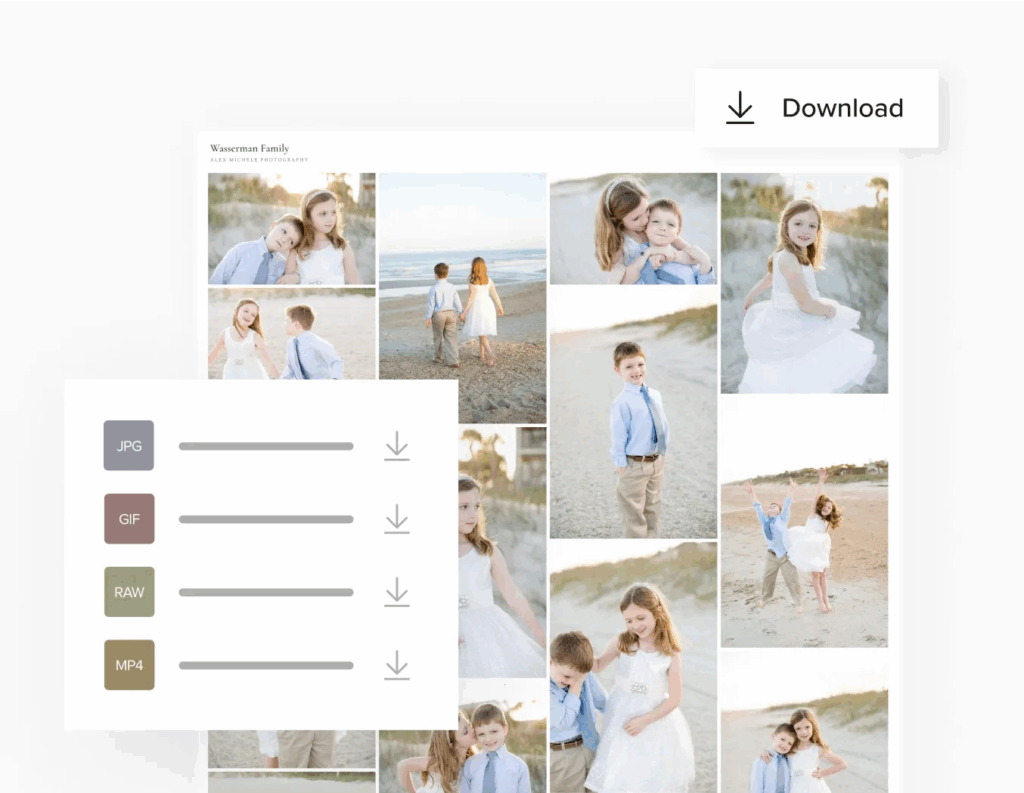
Task: Open top-left photo of siblings leaning together
Action: [x=292, y=229]
